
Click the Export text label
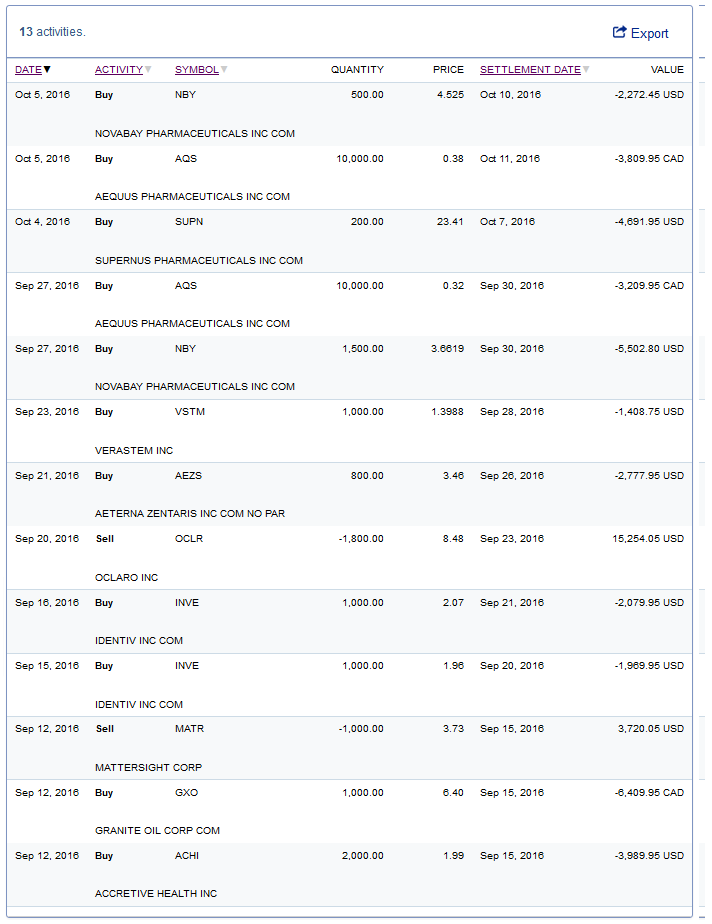pos(650,33)
